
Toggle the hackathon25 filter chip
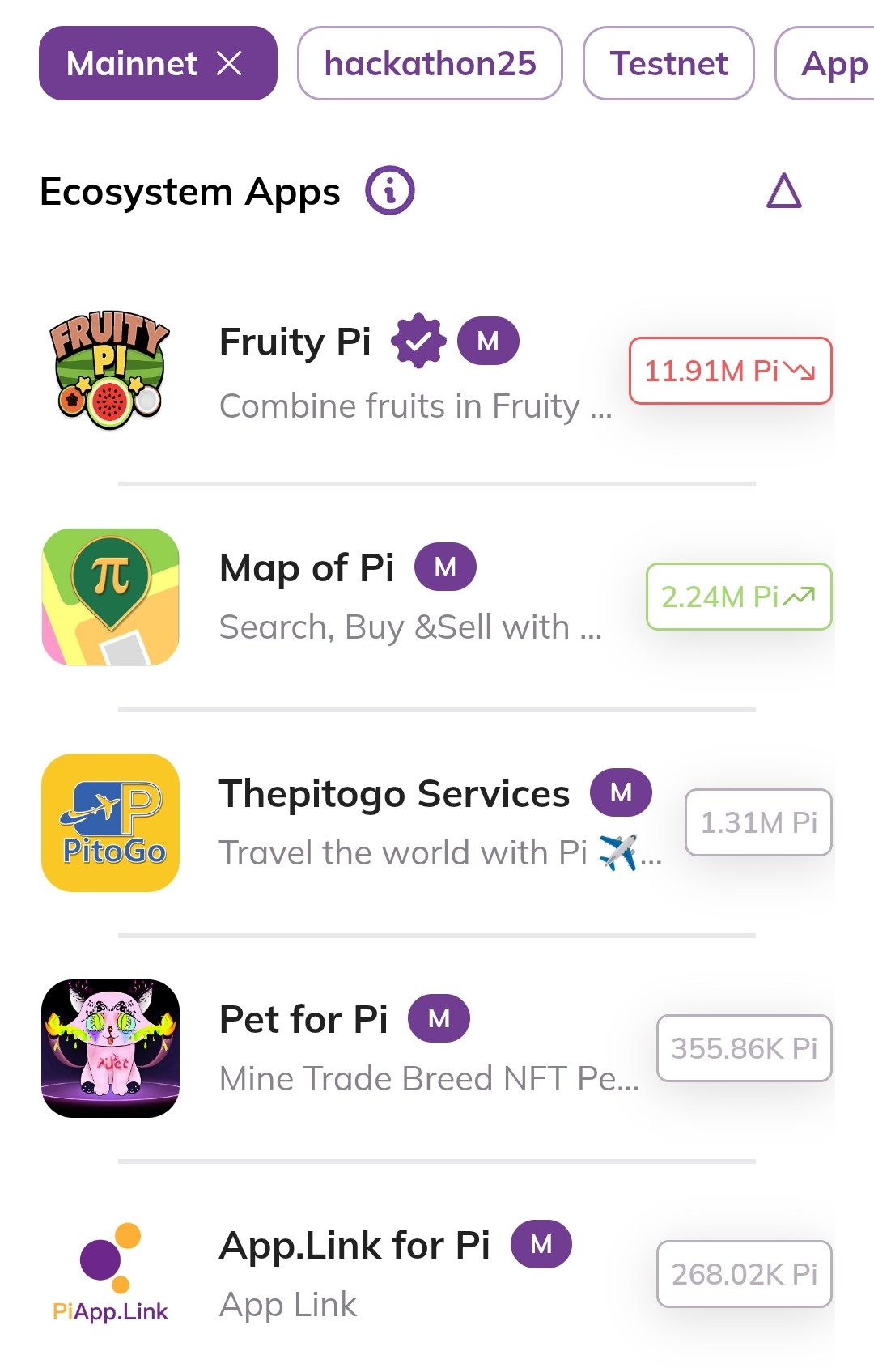(x=430, y=63)
